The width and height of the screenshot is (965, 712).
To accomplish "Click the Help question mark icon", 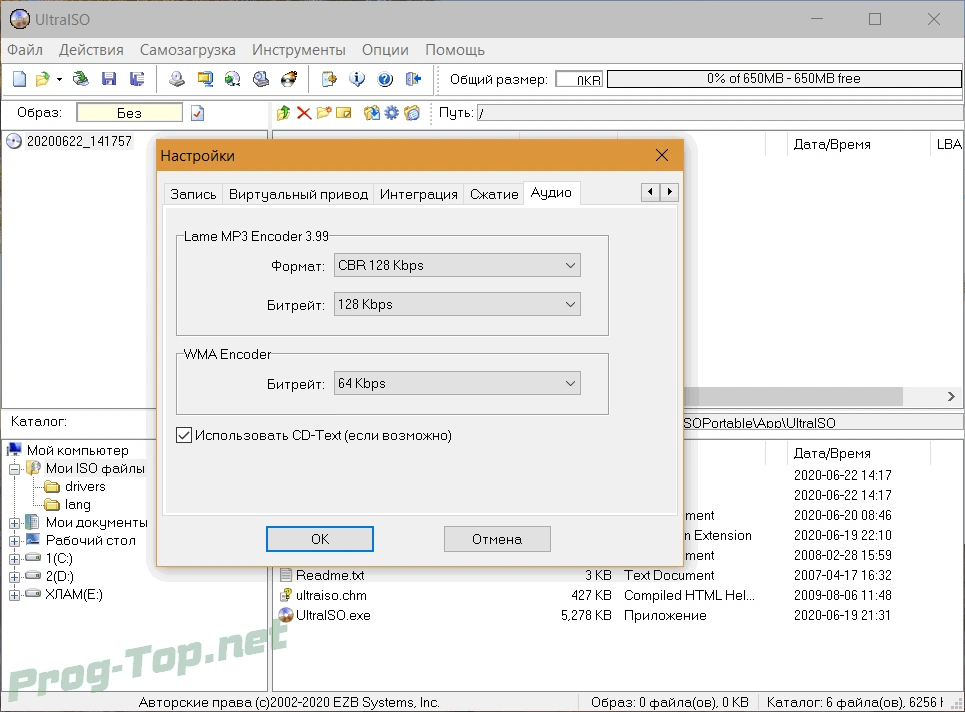I will point(385,79).
